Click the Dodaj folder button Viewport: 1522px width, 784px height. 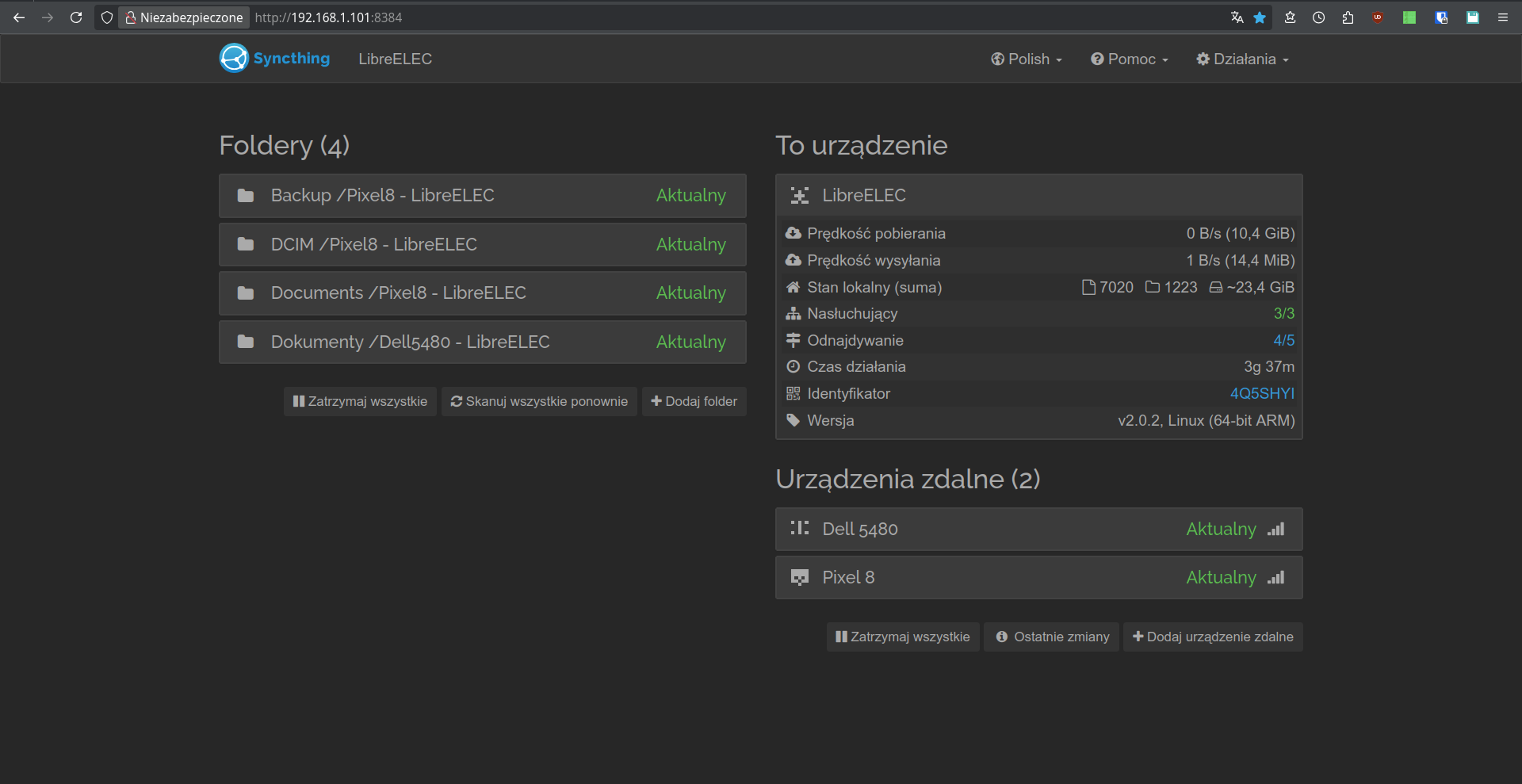pyautogui.click(x=694, y=402)
